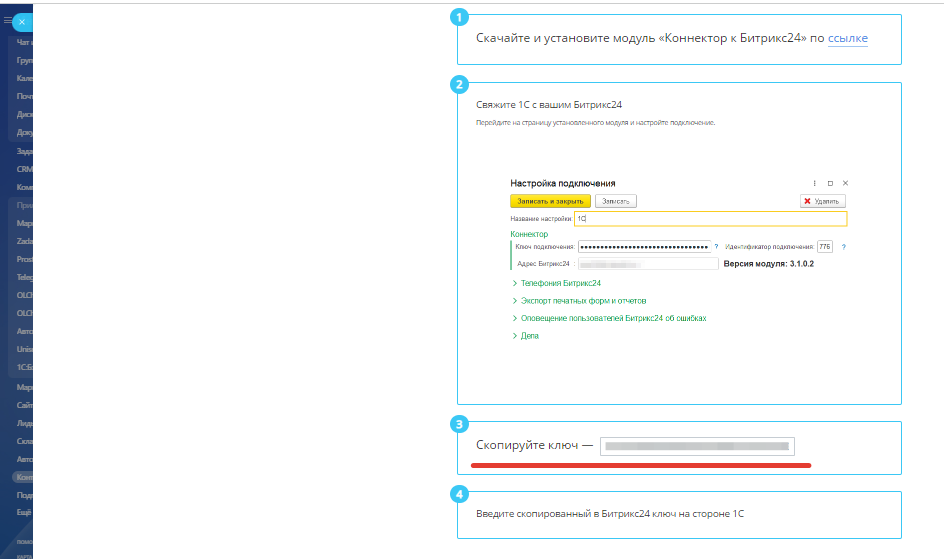
Task: Open the «Сайты» item in the left sidebar
Action: (x=24, y=405)
